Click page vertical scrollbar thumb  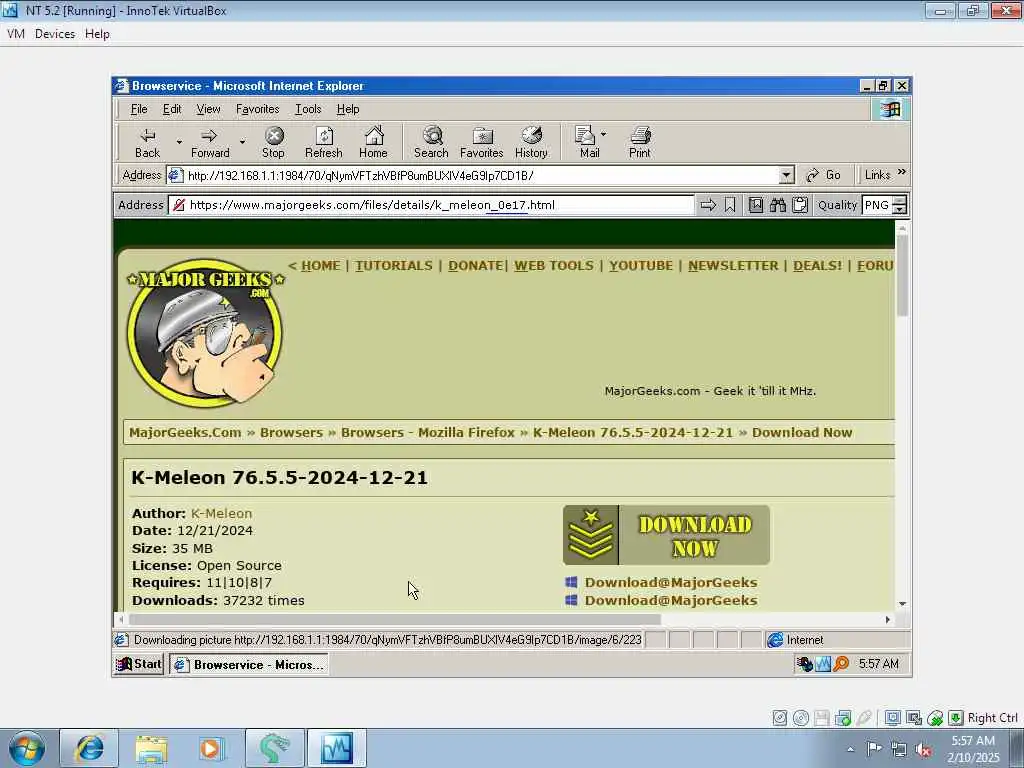903,276
